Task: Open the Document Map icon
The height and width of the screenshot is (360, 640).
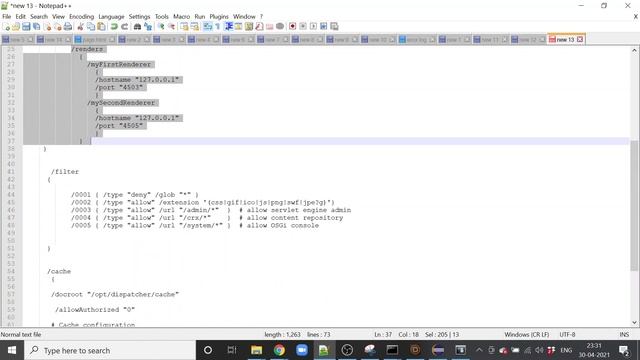Action: [249, 27]
